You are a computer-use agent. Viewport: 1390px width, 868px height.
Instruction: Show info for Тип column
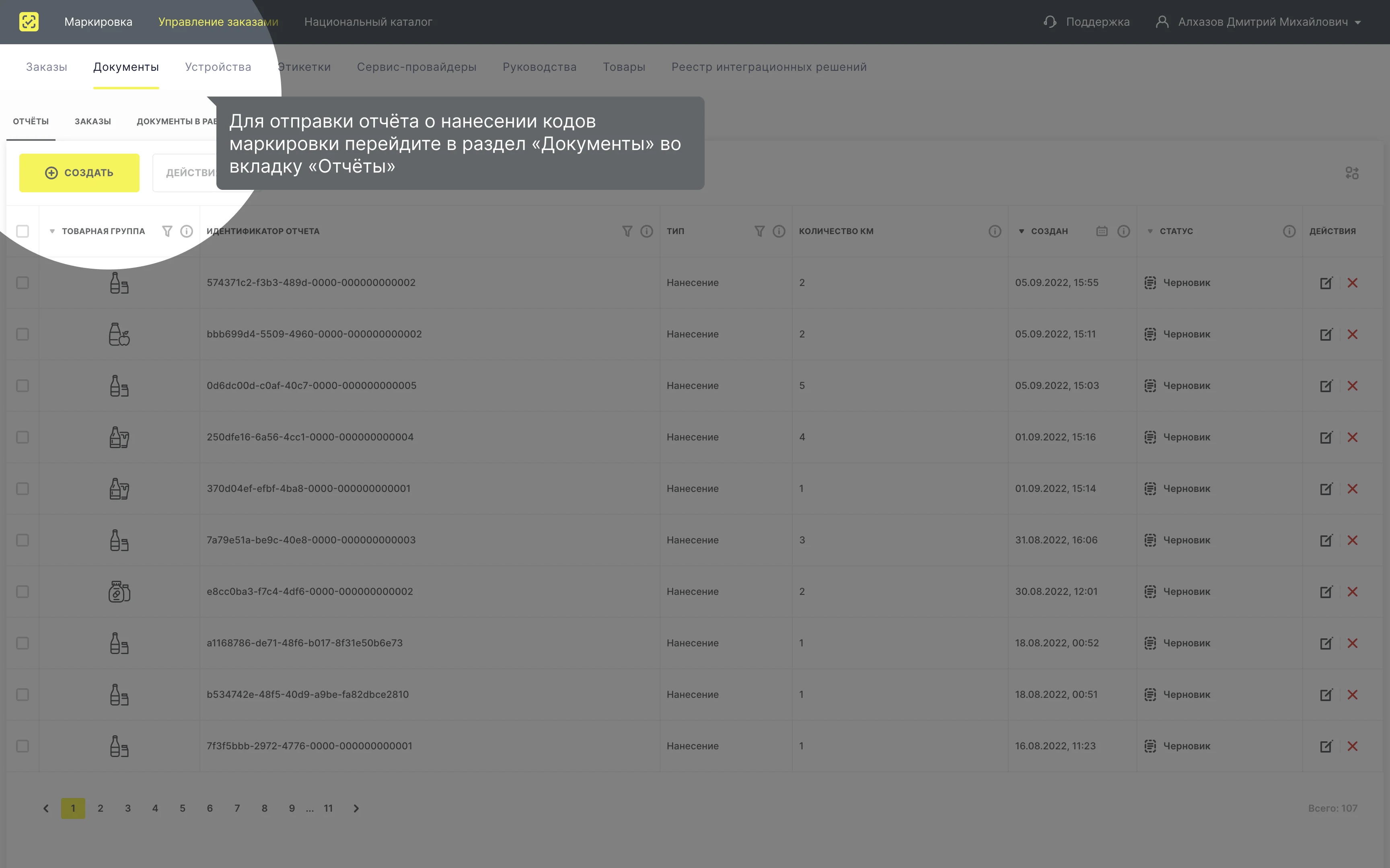click(779, 231)
